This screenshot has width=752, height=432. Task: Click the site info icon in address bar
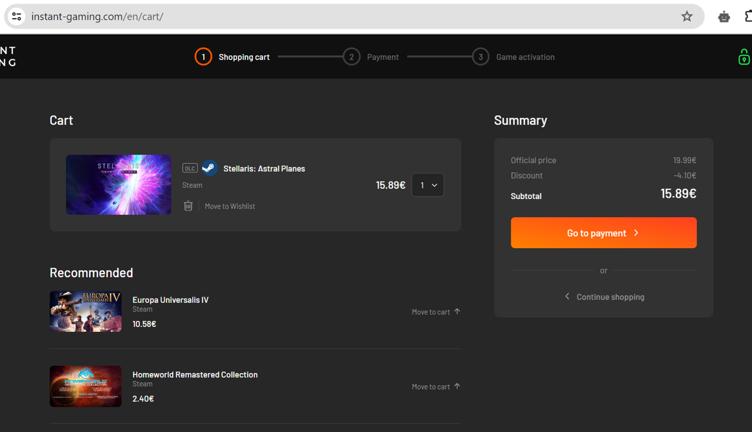tap(16, 16)
